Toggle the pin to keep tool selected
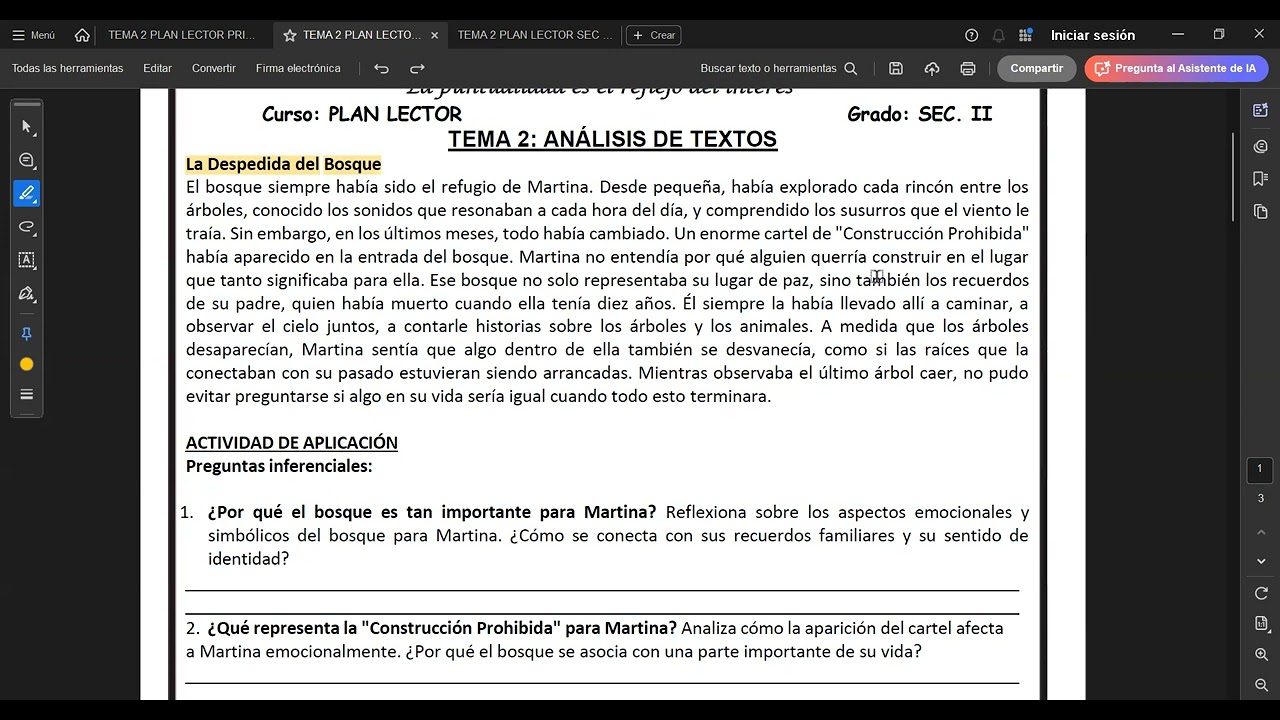1280x720 pixels. (x=27, y=334)
